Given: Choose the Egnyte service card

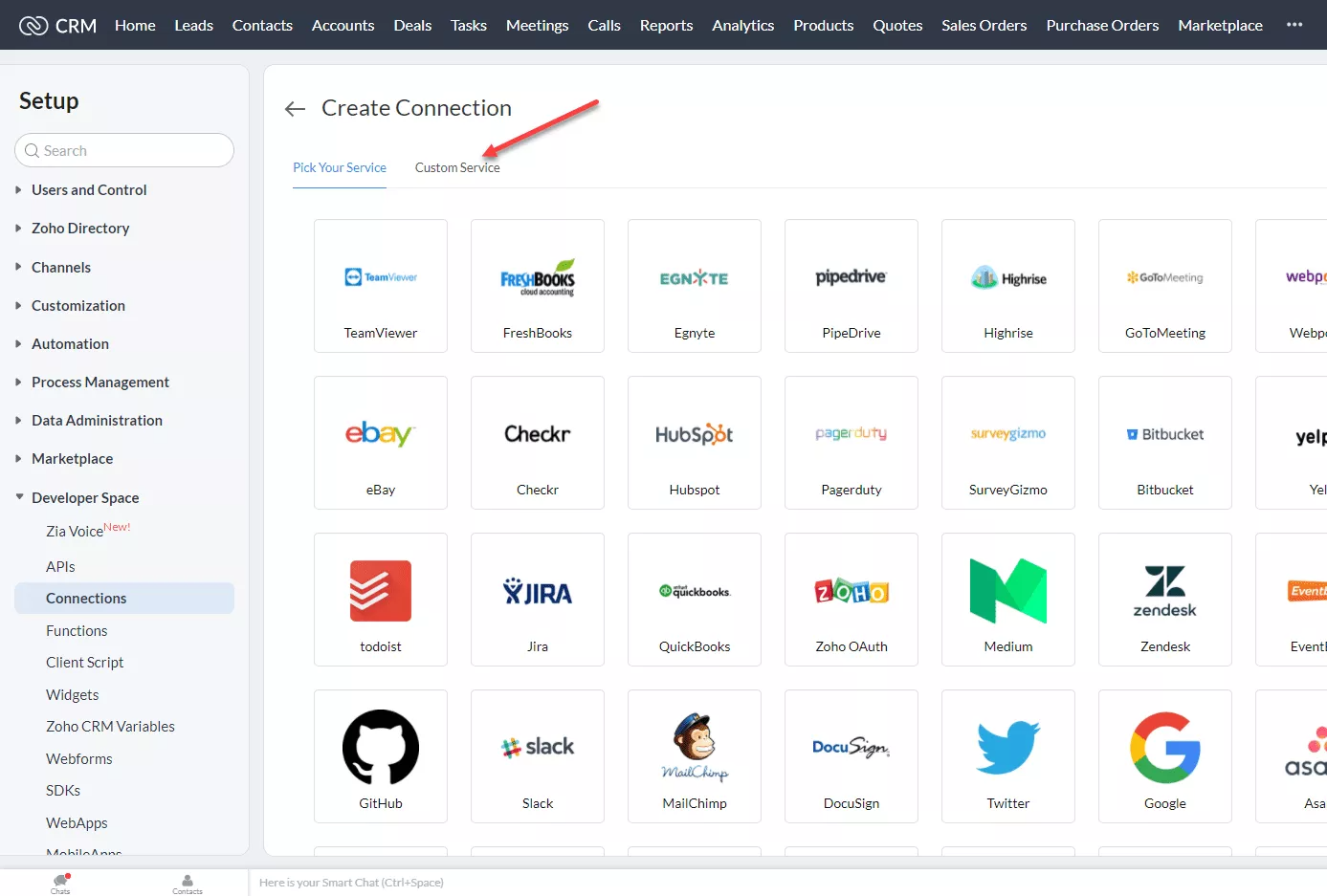Looking at the screenshot, I should 695,286.
